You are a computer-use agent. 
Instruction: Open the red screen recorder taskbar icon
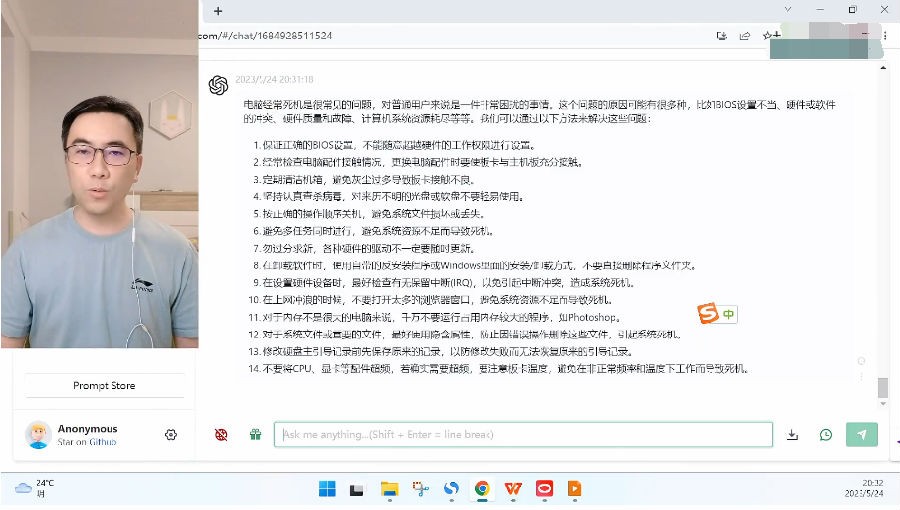[544, 489]
